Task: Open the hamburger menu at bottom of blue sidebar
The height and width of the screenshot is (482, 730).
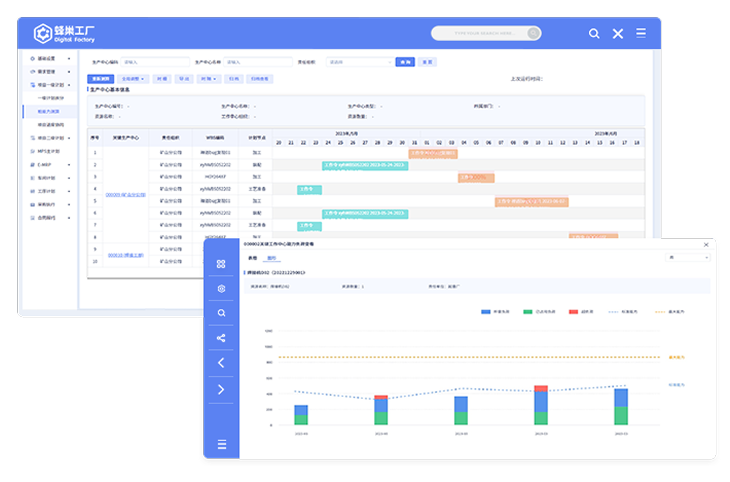Action: point(221,444)
